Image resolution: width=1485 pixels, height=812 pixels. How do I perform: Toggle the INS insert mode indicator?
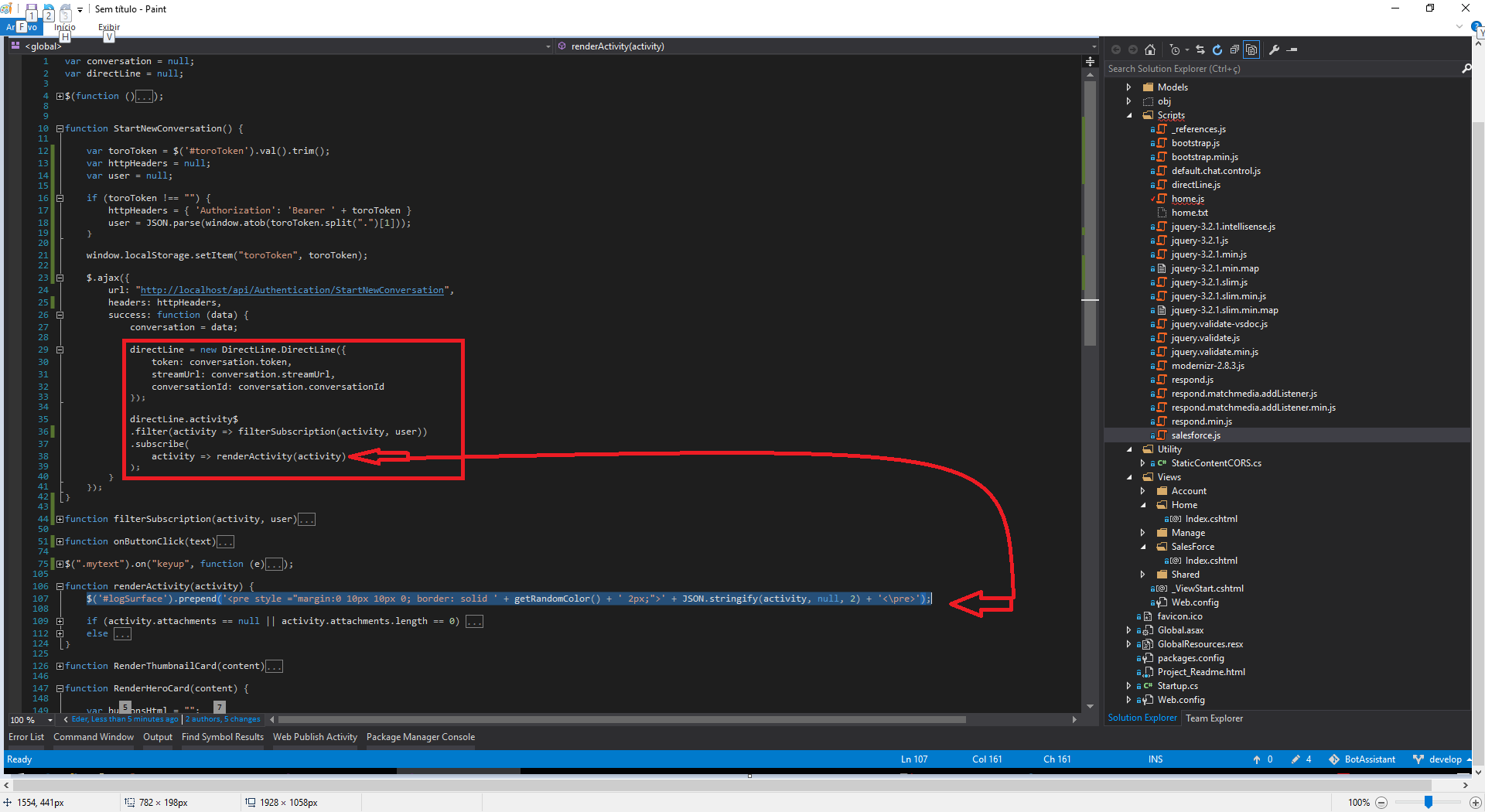[x=1155, y=759]
